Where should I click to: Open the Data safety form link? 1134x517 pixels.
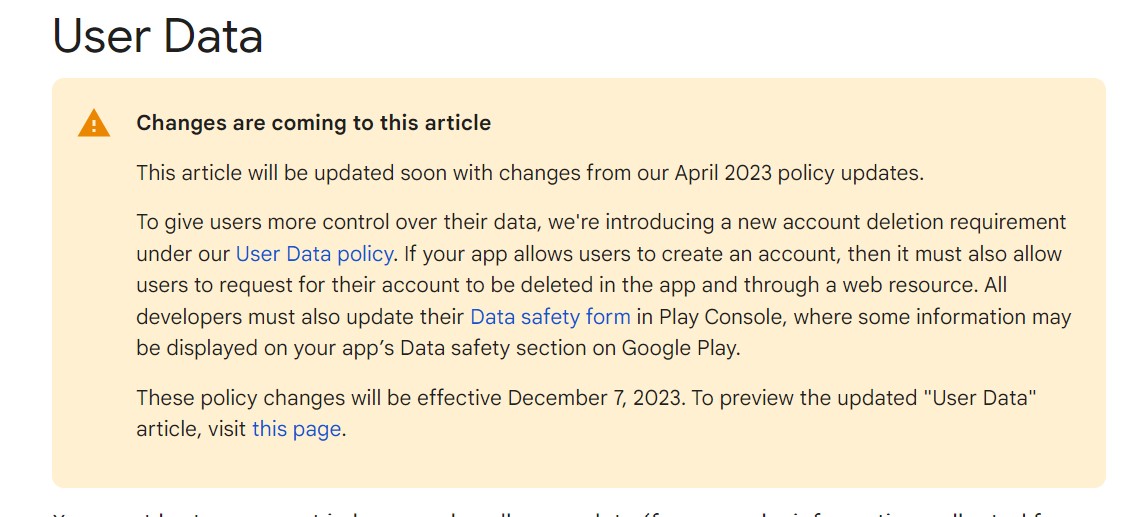[x=550, y=317]
